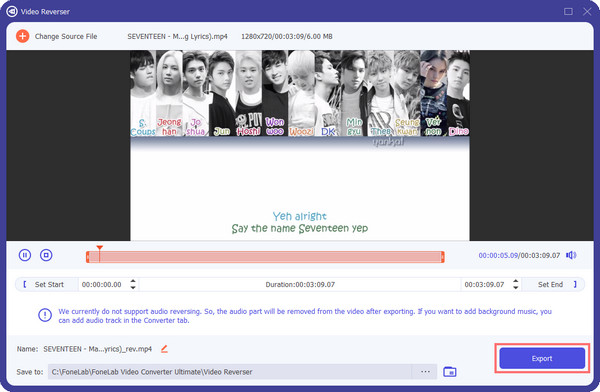Click the Export button
Screen dimensions: 600x392
coord(542,358)
